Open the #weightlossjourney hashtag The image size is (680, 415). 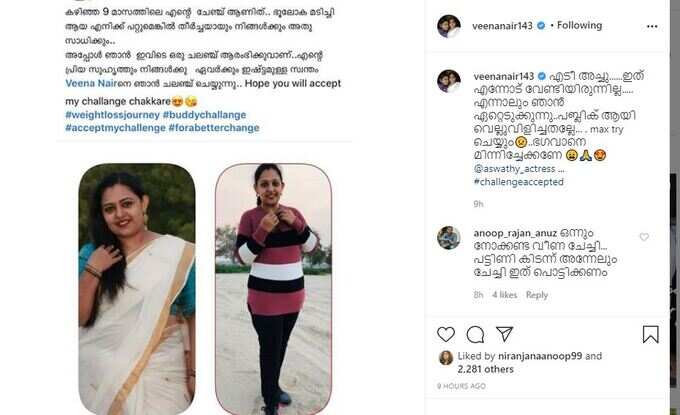[x=113, y=115]
